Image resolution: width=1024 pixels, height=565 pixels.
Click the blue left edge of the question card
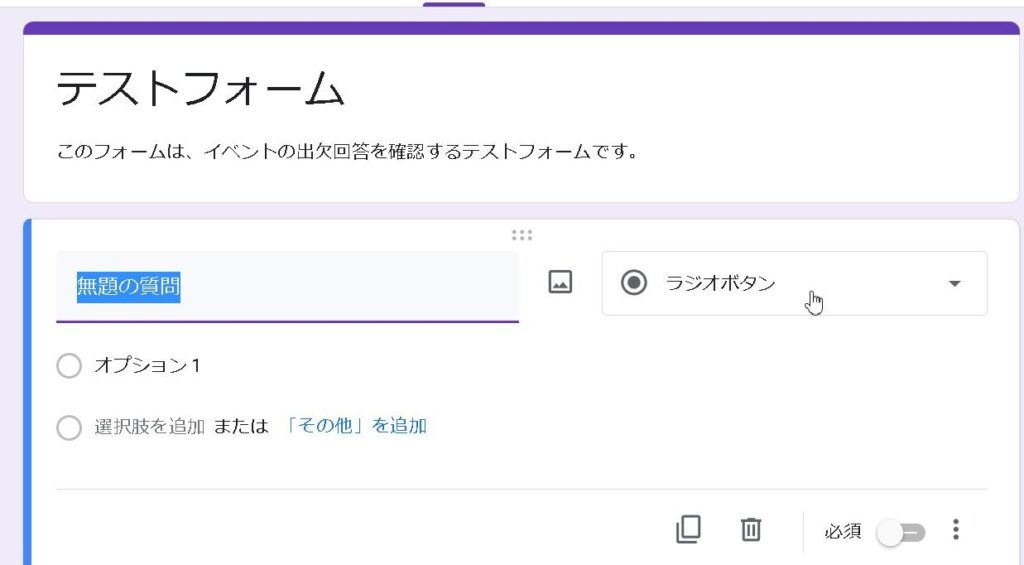(x=27, y=400)
